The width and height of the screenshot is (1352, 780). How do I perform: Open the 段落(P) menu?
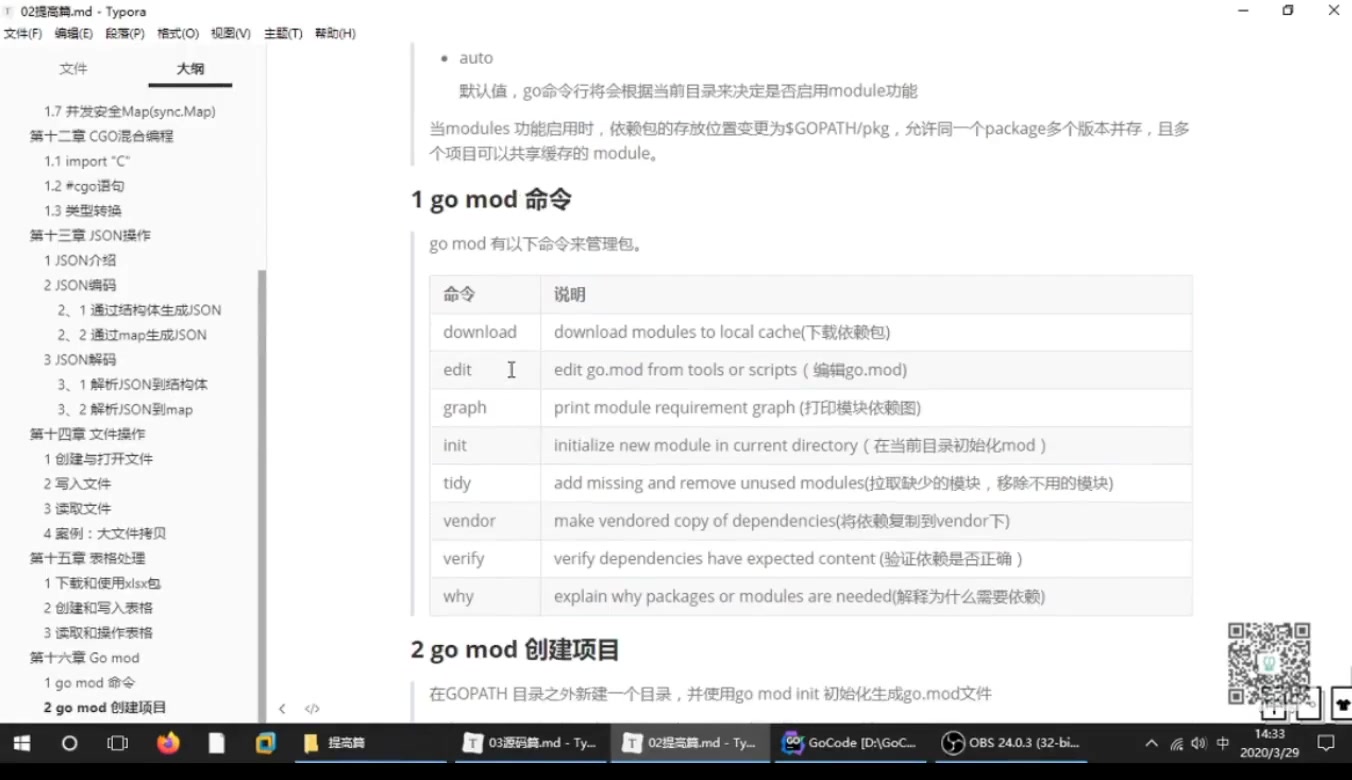click(x=125, y=33)
